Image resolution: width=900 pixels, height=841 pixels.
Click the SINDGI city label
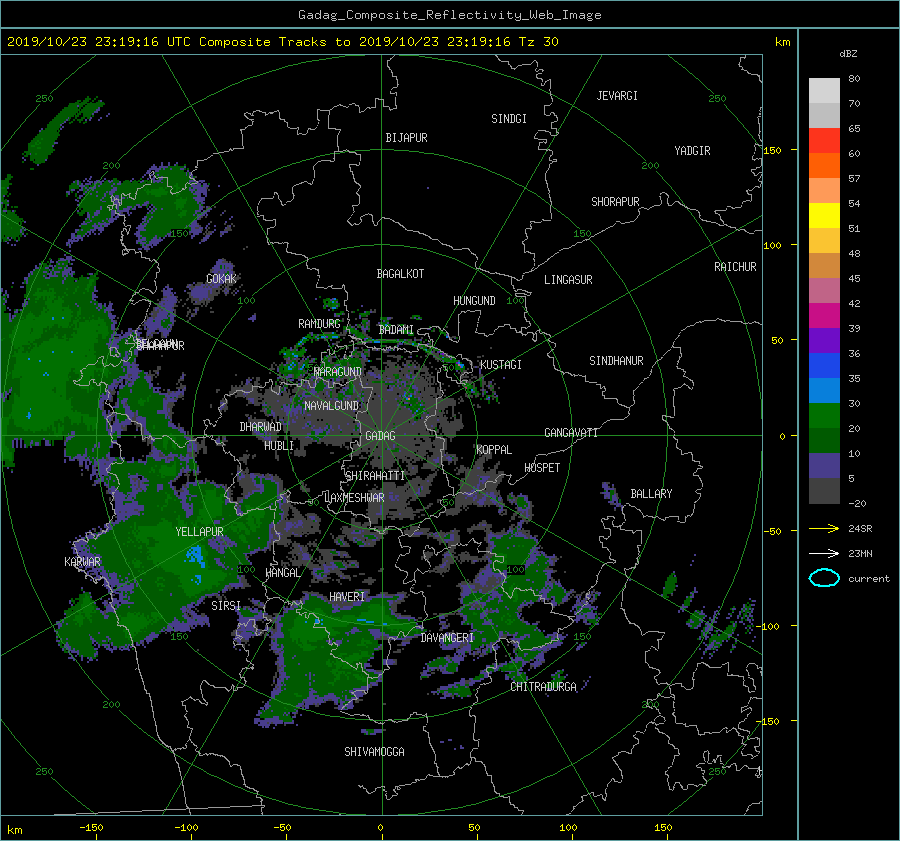coord(509,119)
